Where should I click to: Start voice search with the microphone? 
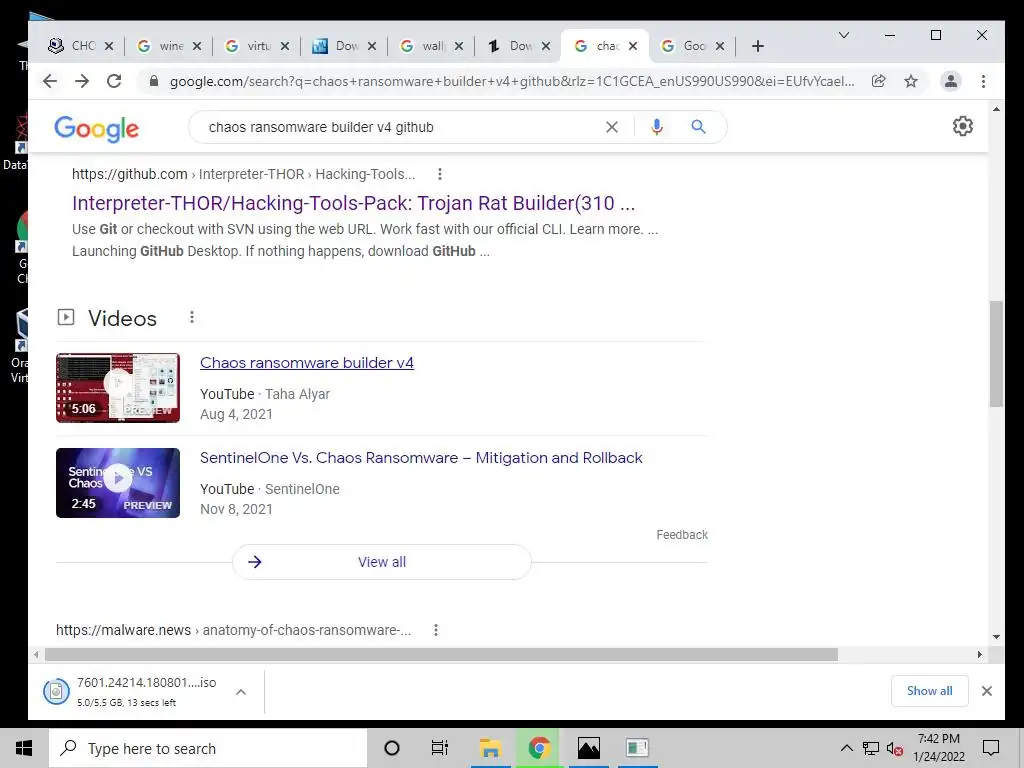coord(657,127)
